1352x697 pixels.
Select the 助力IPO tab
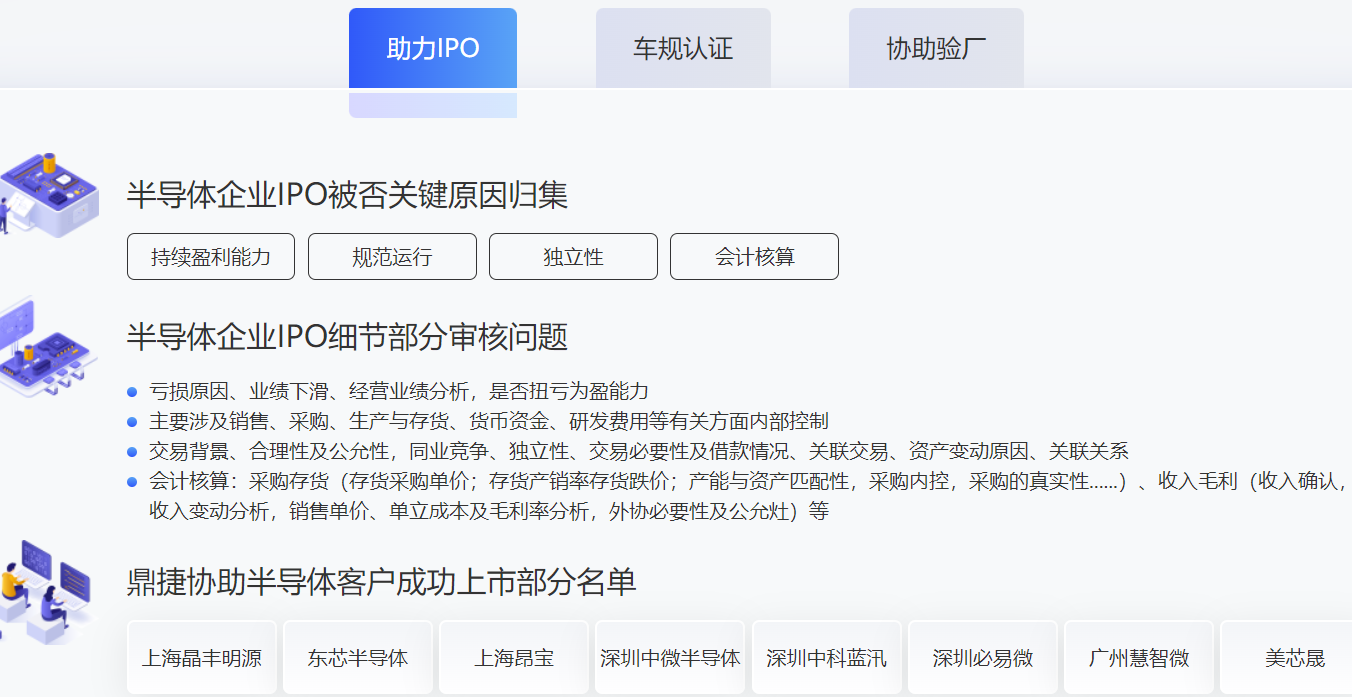click(x=433, y=48)
